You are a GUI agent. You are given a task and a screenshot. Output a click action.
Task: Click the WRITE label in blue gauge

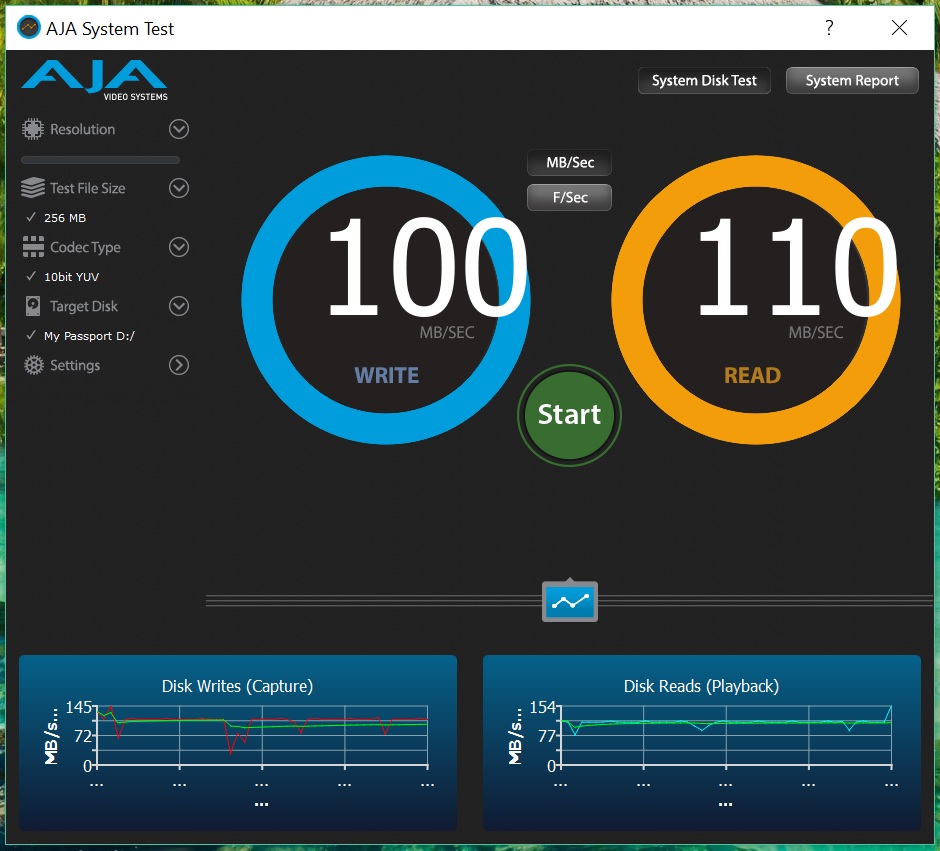pos(387,375)
